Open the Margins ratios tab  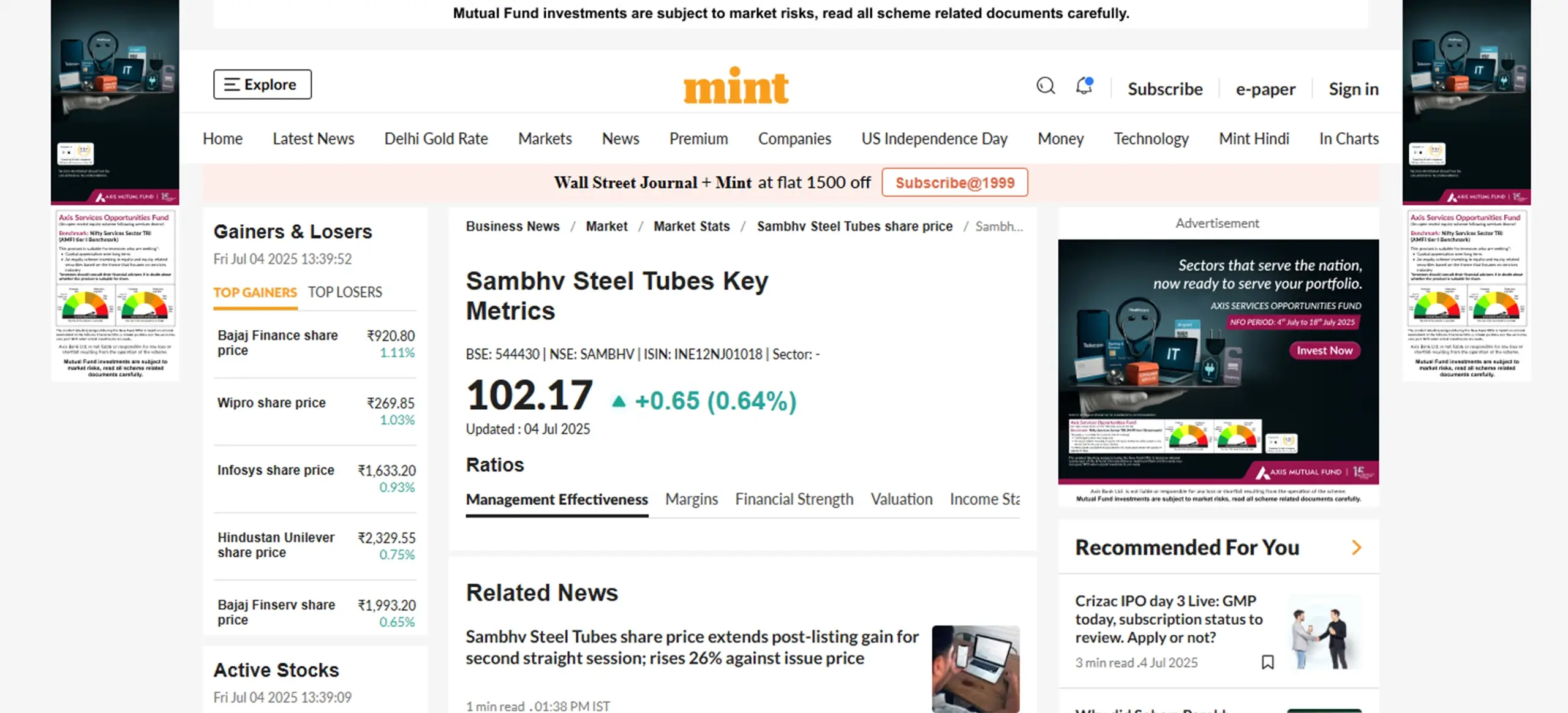tap(692, 499)
